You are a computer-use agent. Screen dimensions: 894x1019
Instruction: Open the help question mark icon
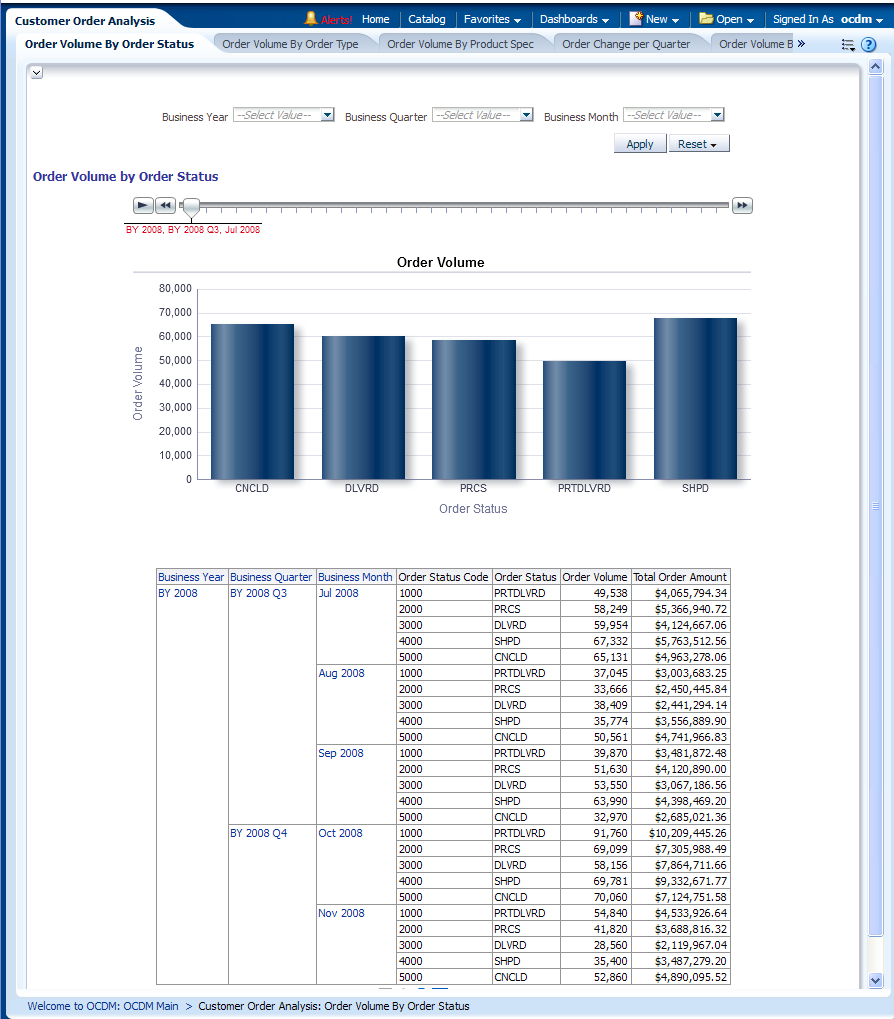pyautogui.click(x=868, y=45)
